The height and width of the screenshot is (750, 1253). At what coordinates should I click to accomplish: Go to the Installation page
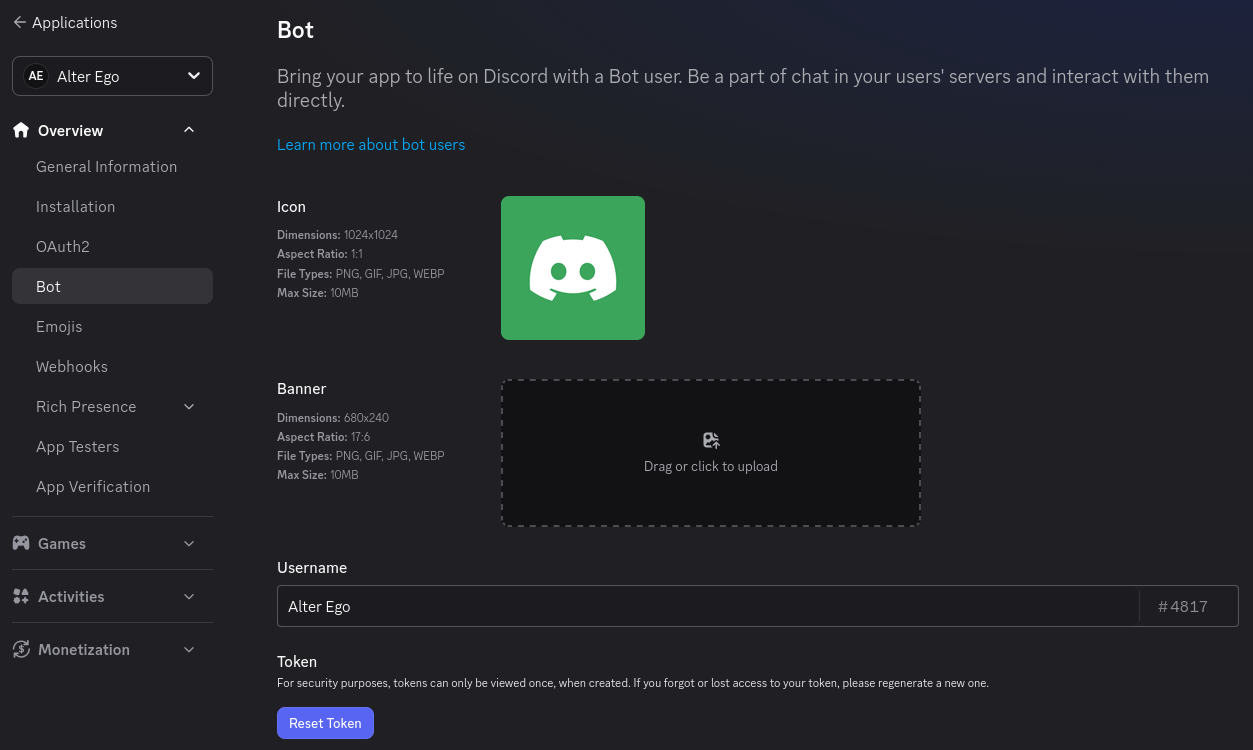(x=112, y=207)
